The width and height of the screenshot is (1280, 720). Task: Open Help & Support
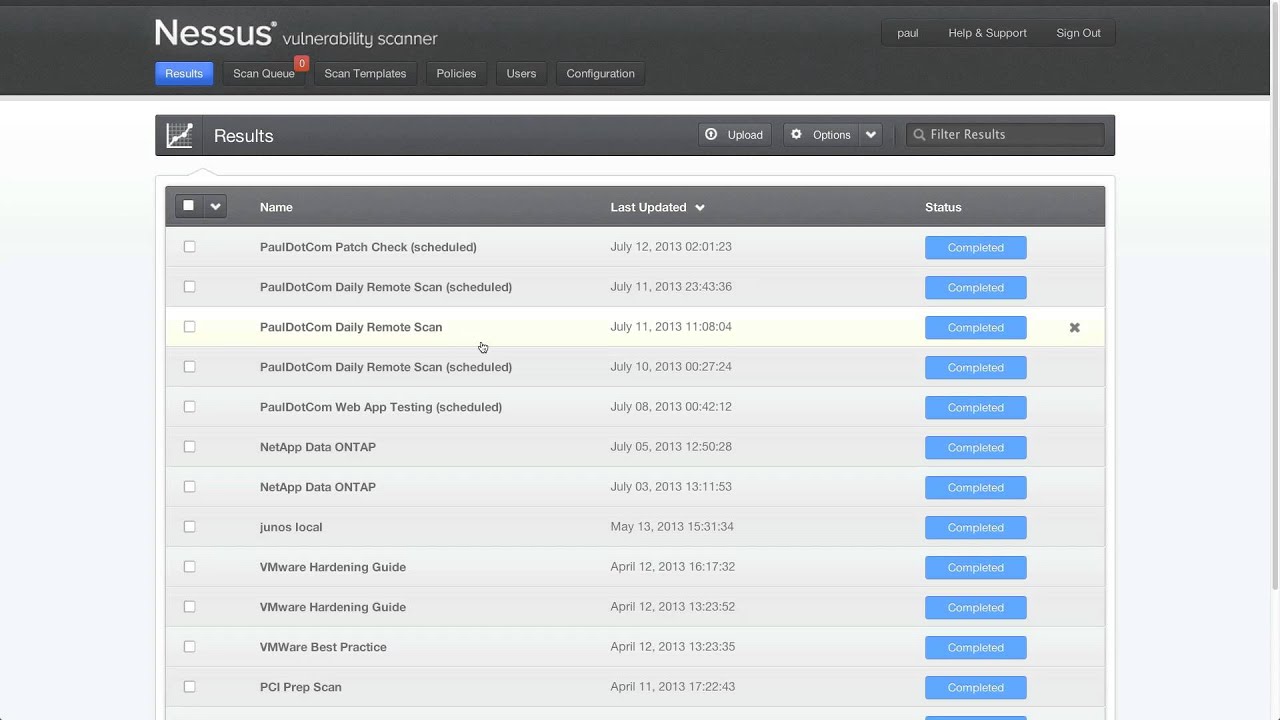pyautogui.click(x=987, y=33)
